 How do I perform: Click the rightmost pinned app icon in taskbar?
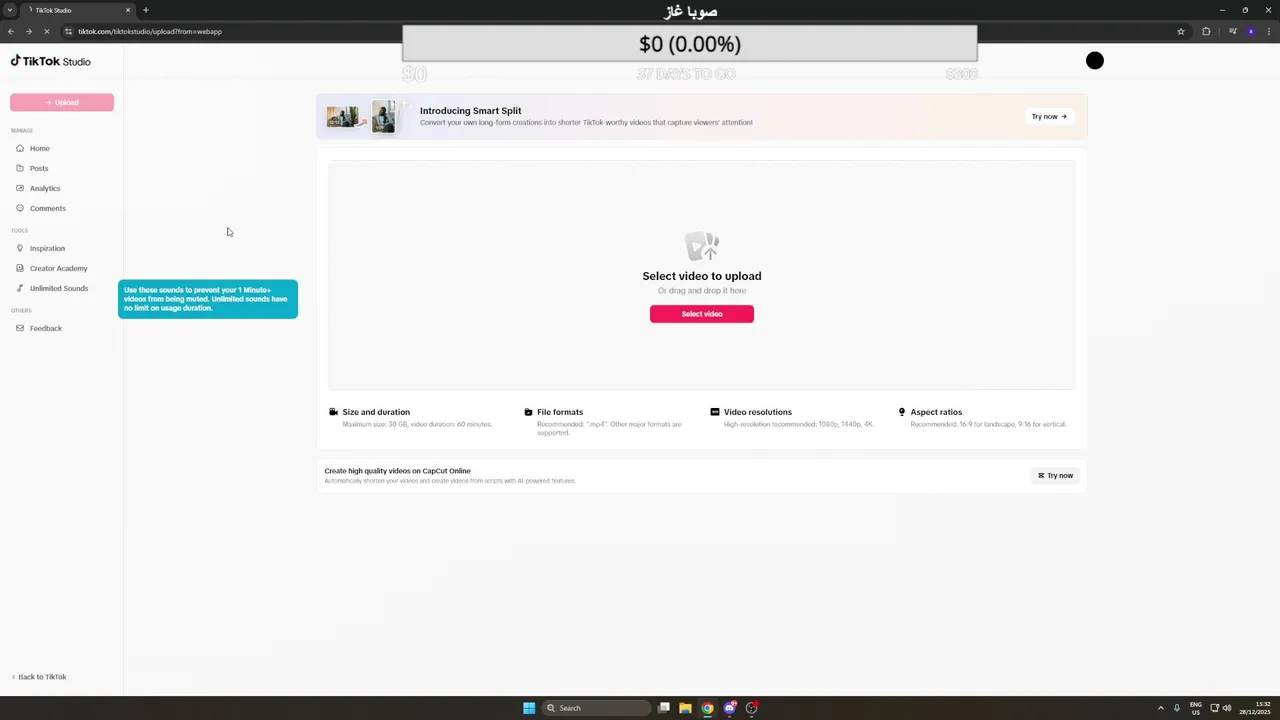coord(752,708)
